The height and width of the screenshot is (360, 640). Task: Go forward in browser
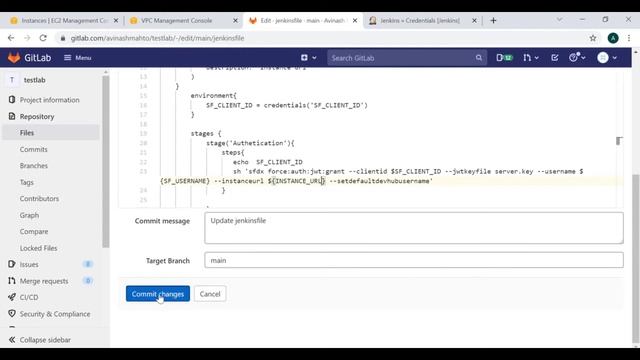[x=27, y=38]
